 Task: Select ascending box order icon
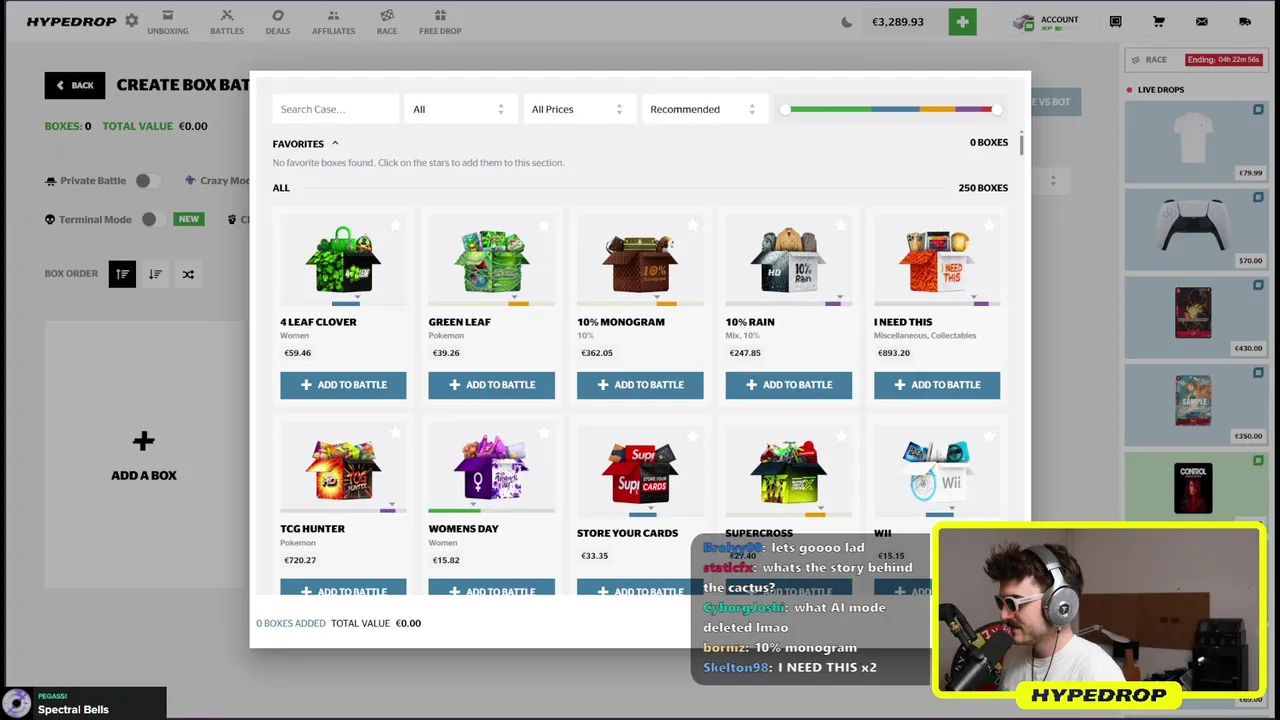click(x=122, y=274)
